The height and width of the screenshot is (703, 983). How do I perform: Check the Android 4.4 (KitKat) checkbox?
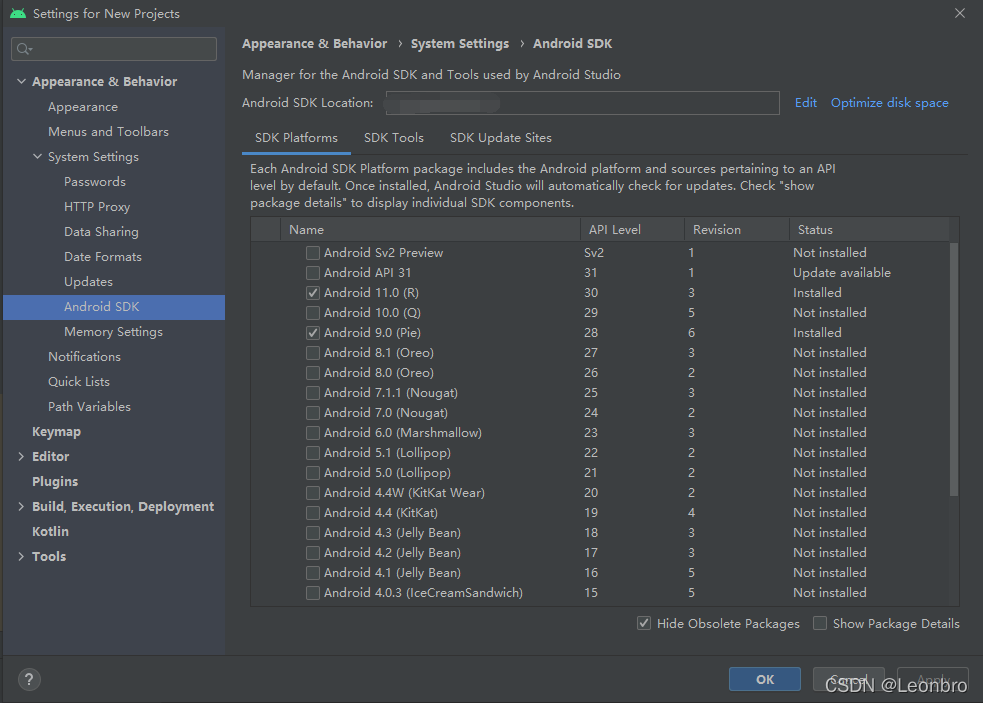pos(313,513)
